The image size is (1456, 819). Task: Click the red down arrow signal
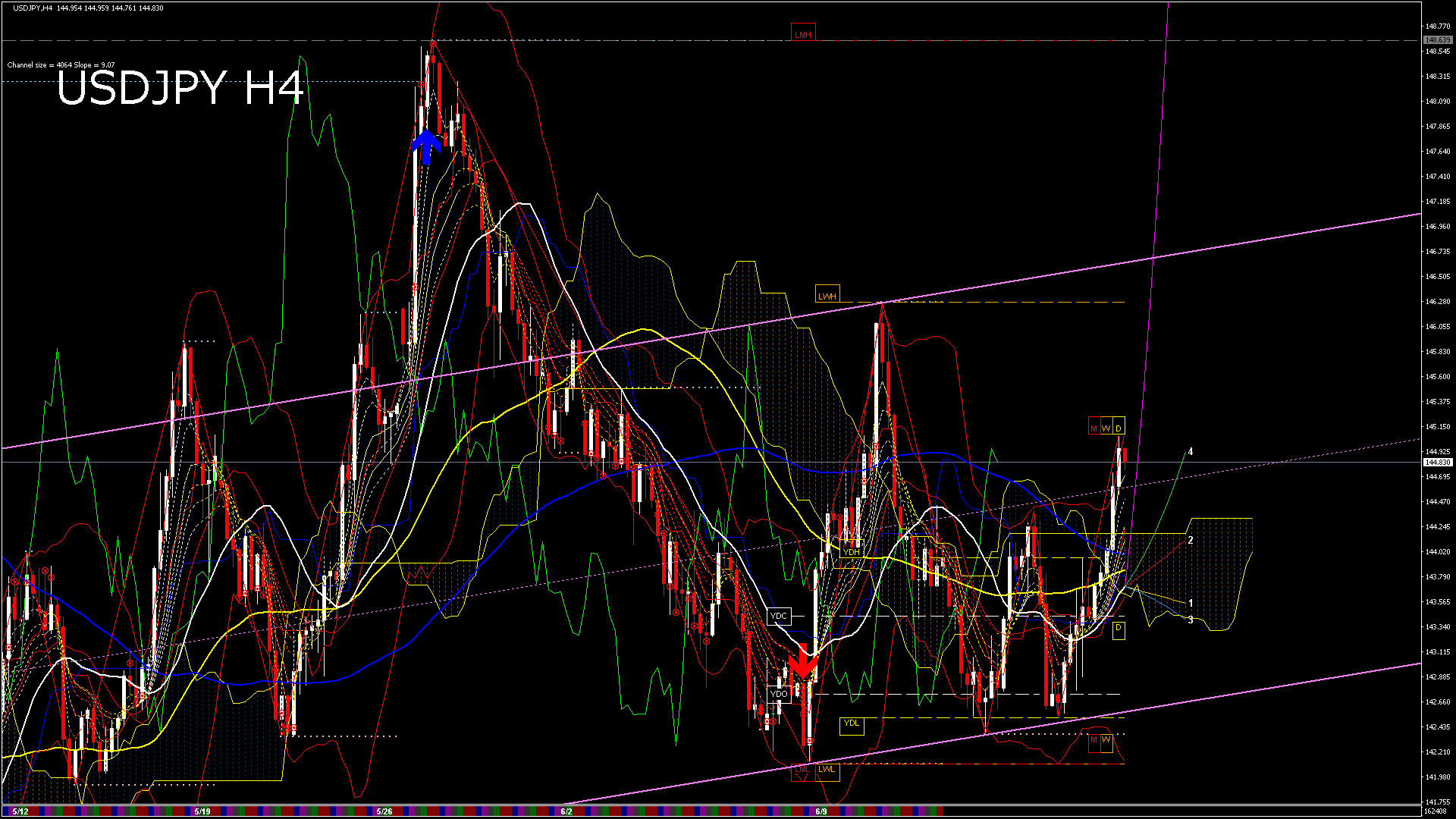tap(803, 663)
